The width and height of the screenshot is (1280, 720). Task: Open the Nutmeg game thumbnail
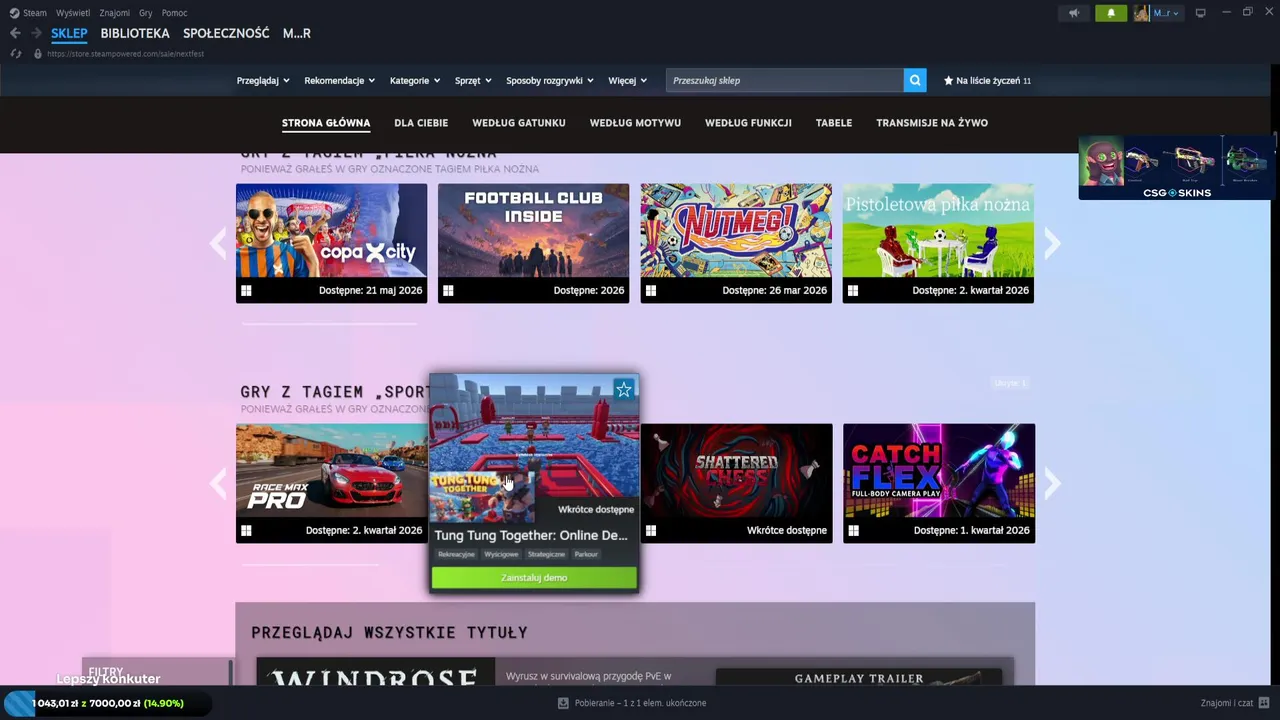pyautogui.click(x=736, y=230)
